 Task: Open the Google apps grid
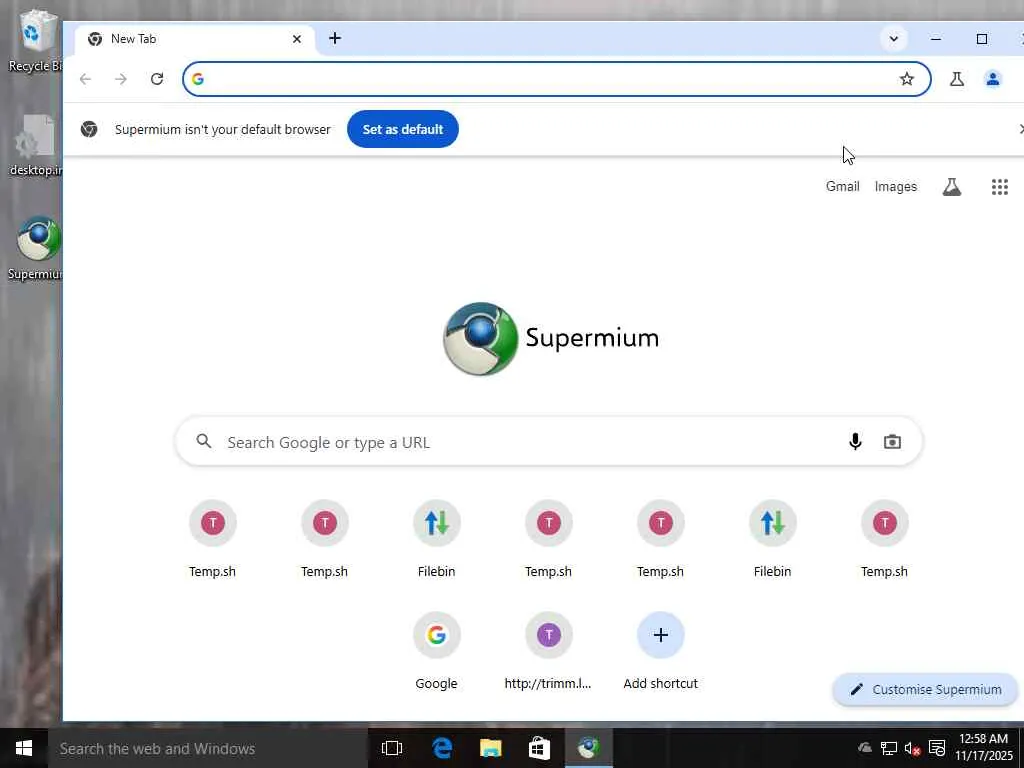coord(1000,187)
